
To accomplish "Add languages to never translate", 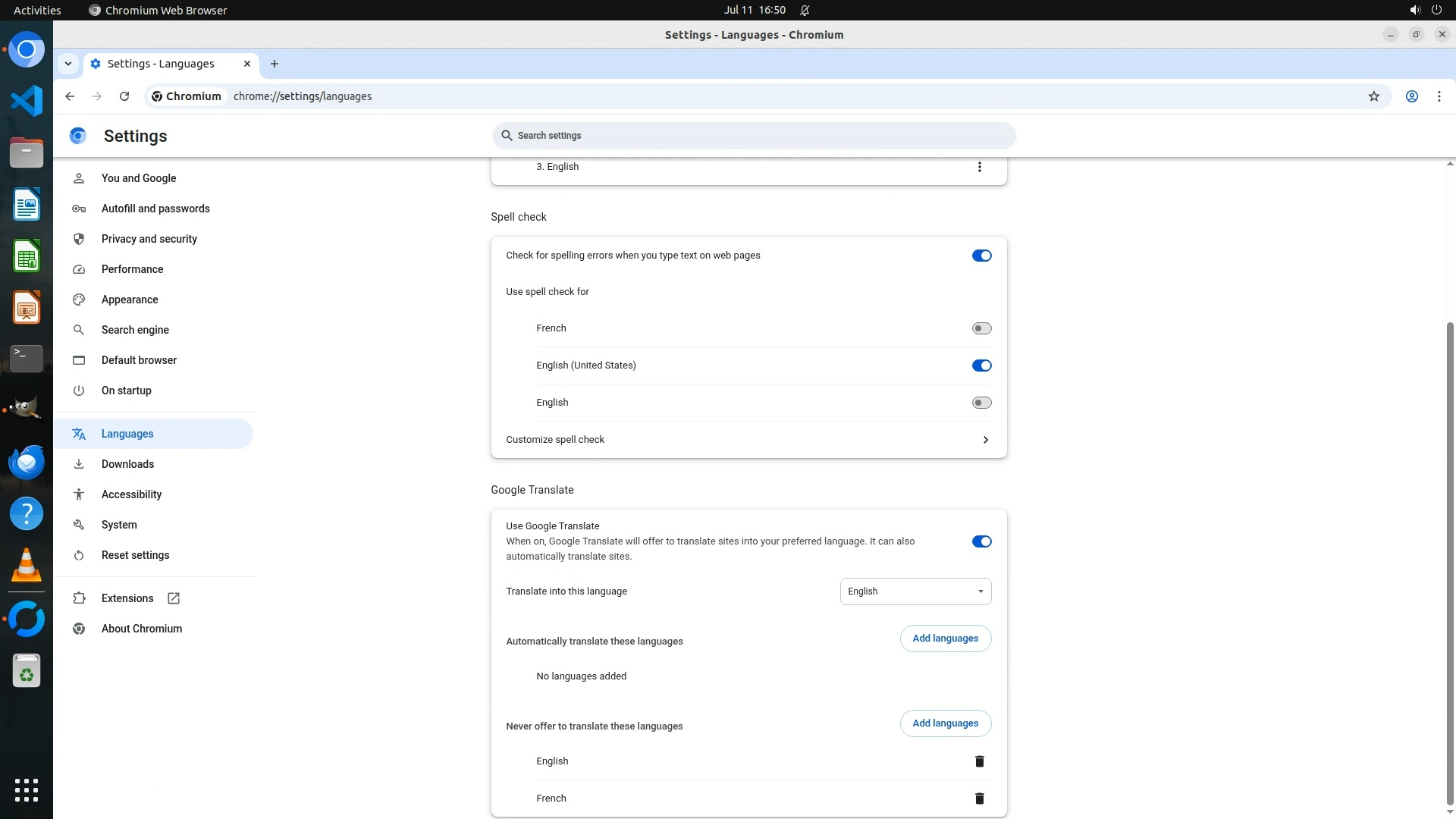I will [945, 723].
